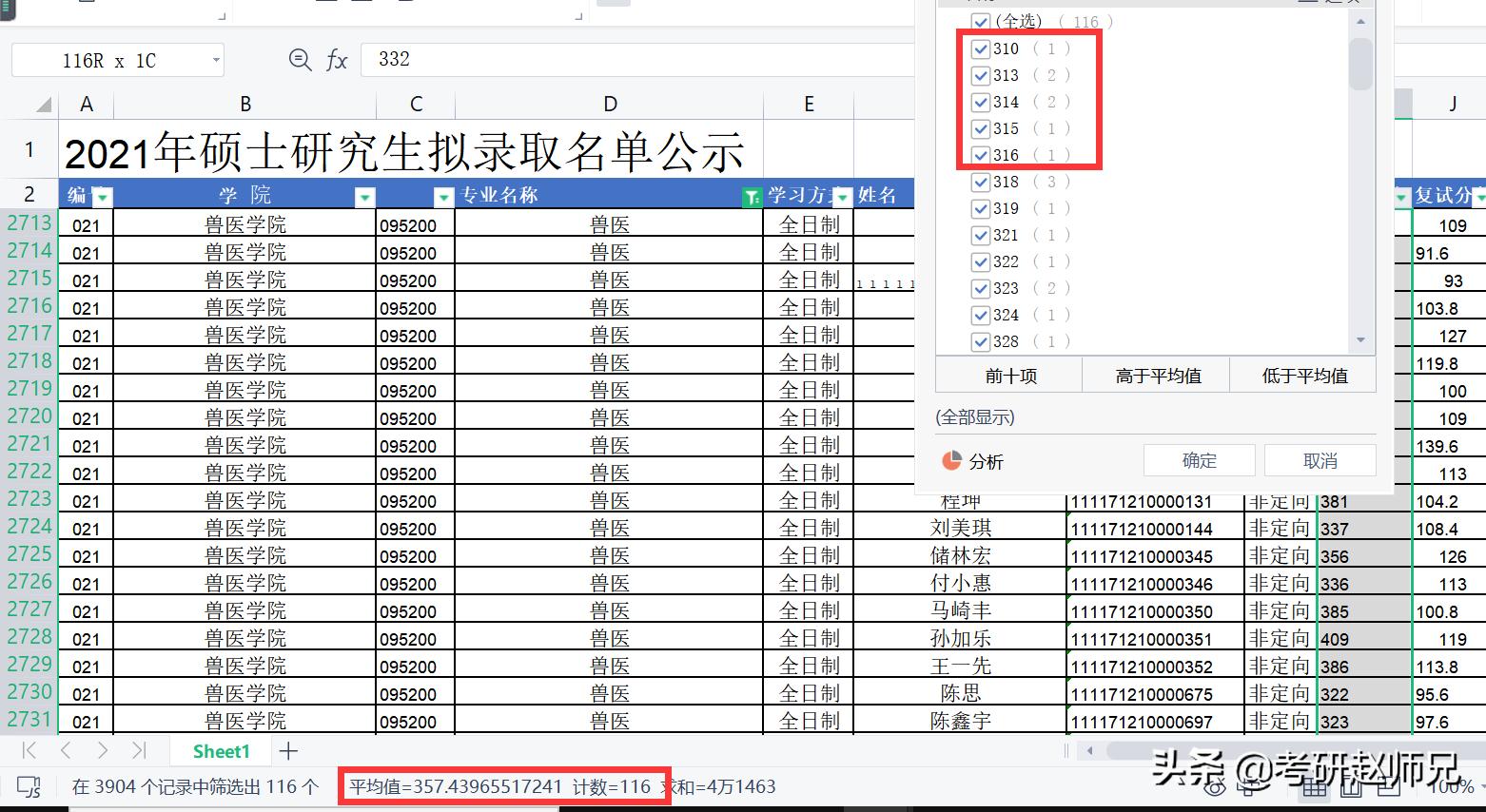1486x812 pixels.
Task: Click the 确定 button to apply filter
Action: [x=1199, y=460]
